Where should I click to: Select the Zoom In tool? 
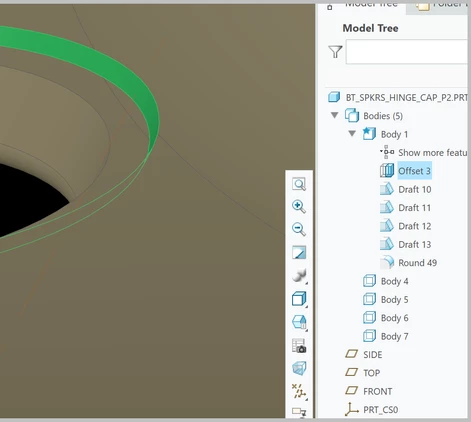[x=299, y=206]
